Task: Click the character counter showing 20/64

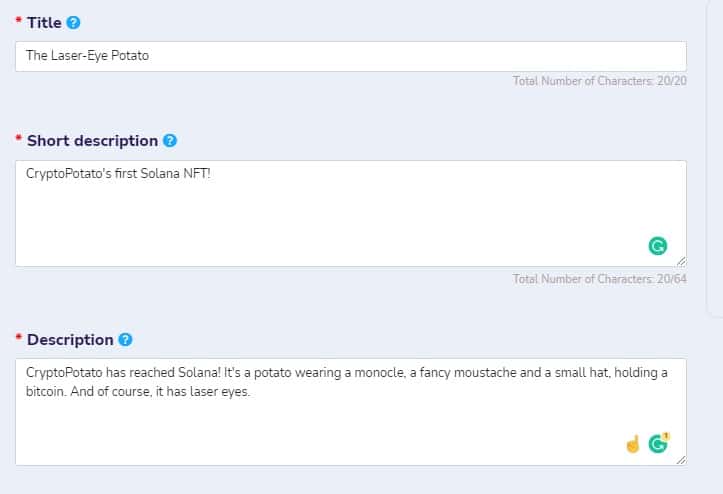Action: coord(600,280)
